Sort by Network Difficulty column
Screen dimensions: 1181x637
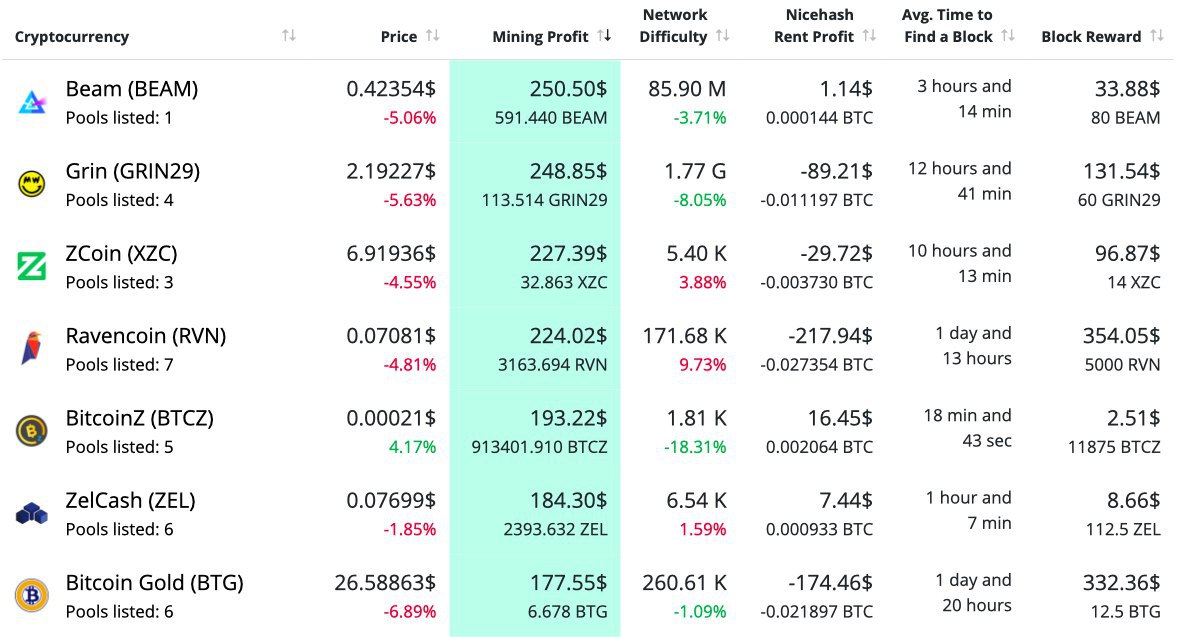(723, 36)
